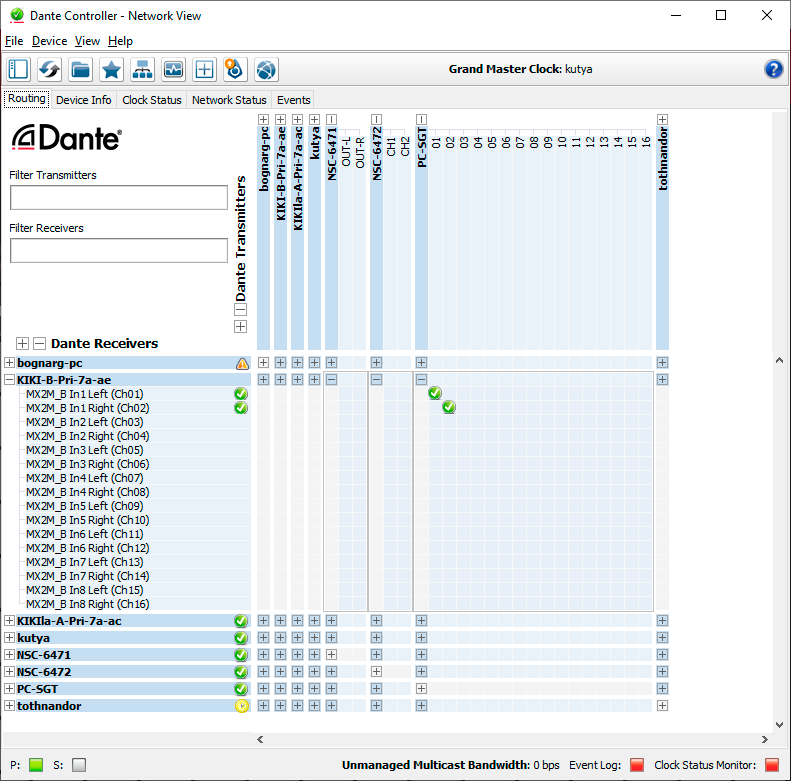This screenshot has height=781, width=791.
Task: Expand the tothnandor transmitter column
Action: tap(662, 120)
